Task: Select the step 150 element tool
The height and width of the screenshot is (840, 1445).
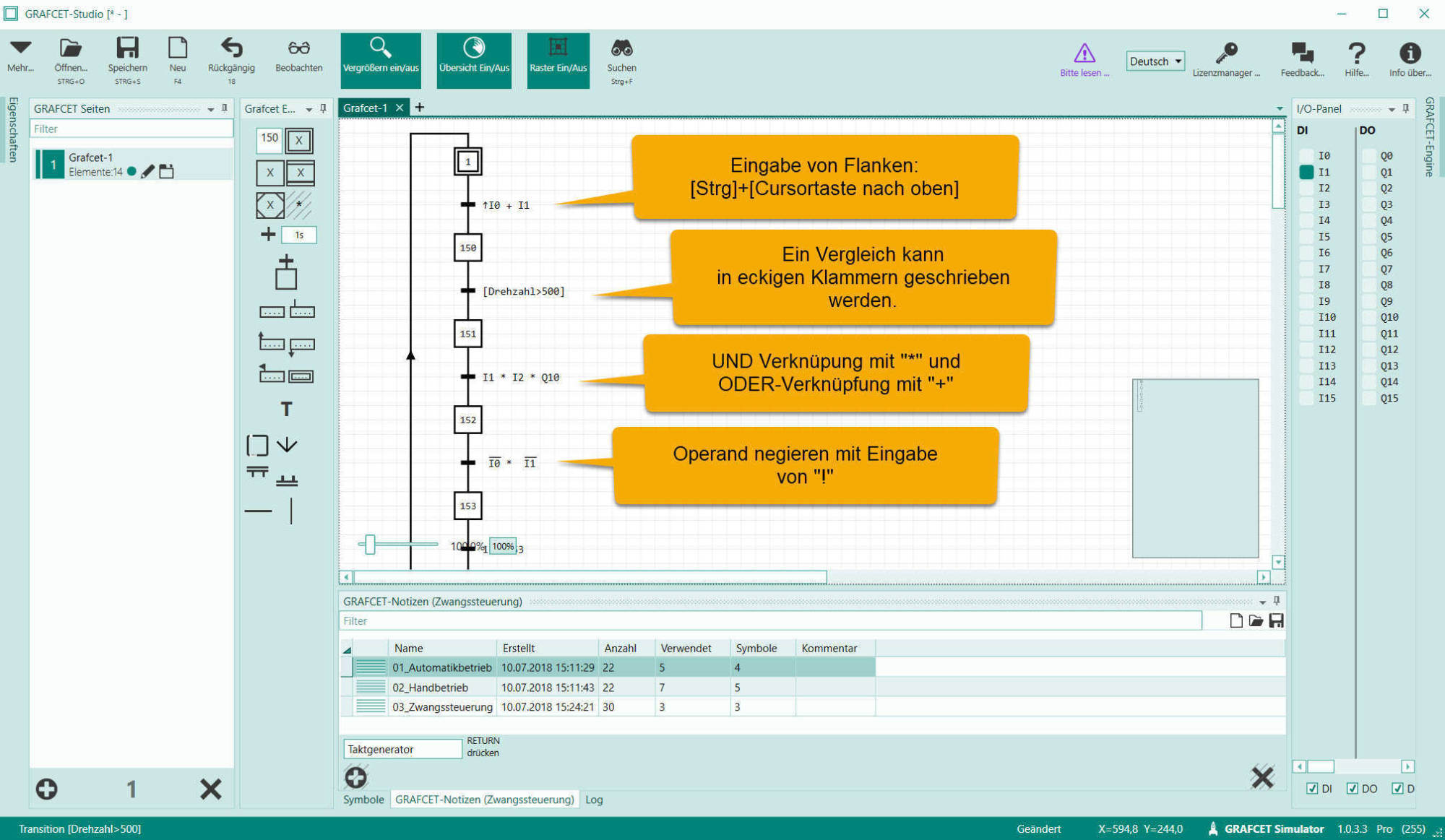Action: pyautogui.click(x=269, y=139)
